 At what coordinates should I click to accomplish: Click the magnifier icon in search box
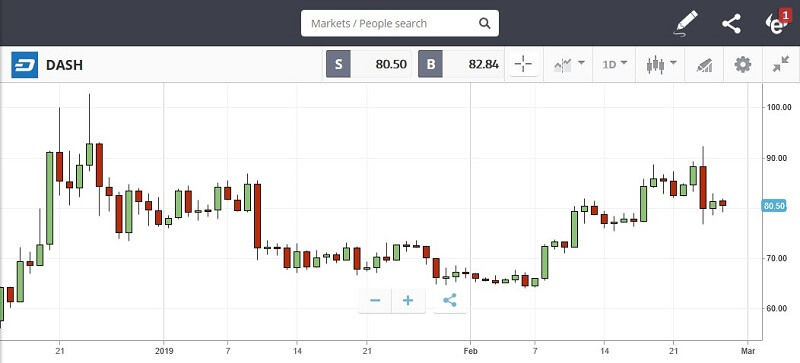(x=484, y=23)
